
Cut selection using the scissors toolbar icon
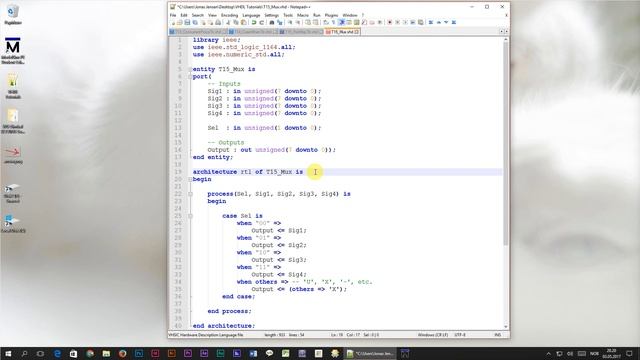228,22
